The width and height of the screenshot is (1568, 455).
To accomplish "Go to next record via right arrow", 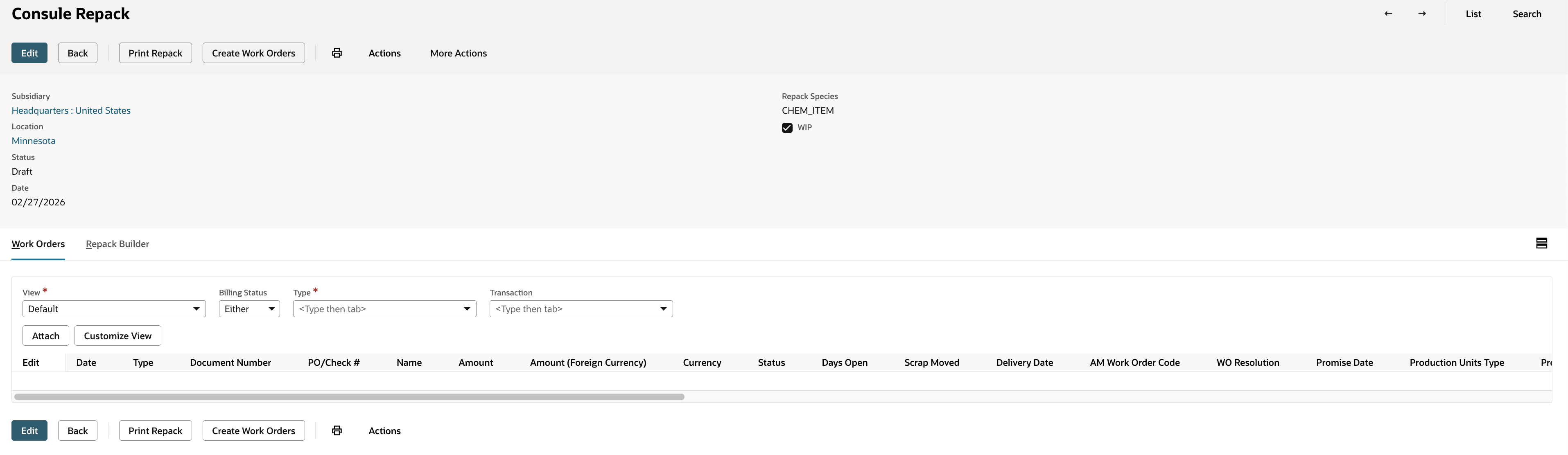I will (1422, 14).
